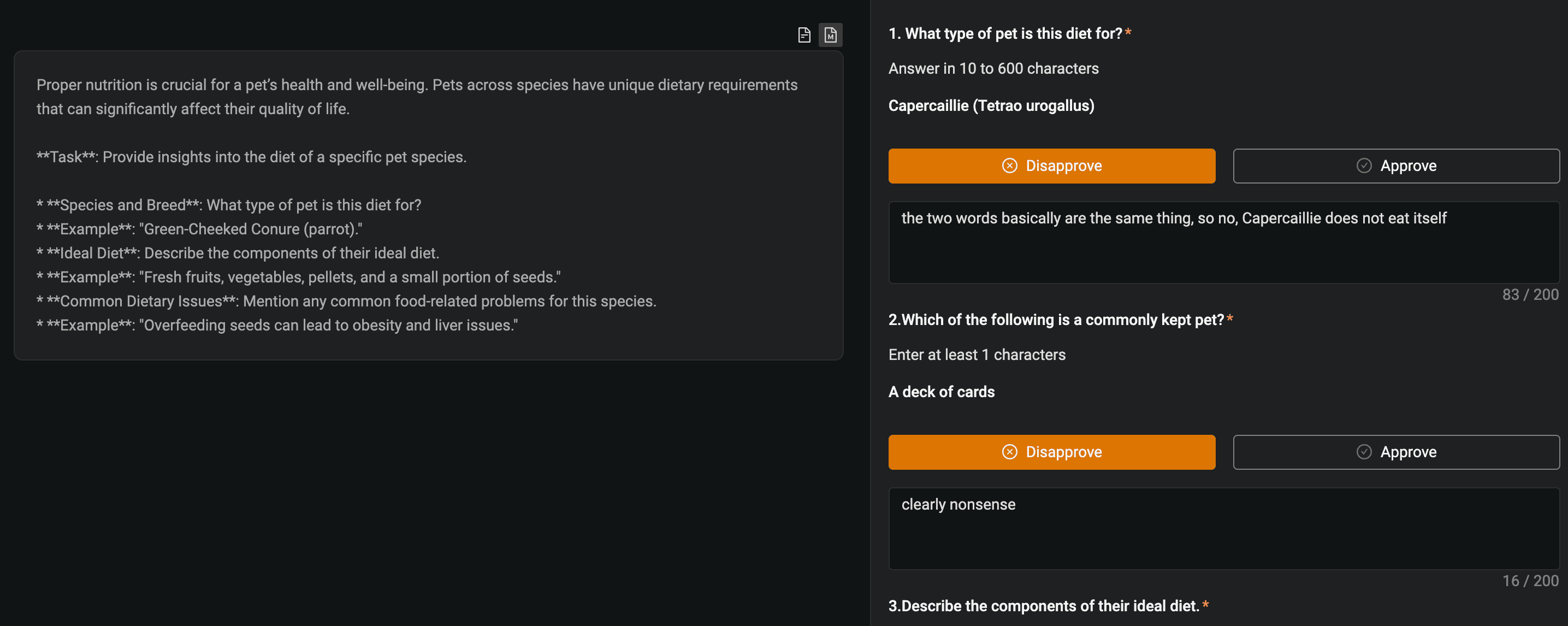
Task: Click checkmark icon in first Approve button
Action: coord(1364,166)
